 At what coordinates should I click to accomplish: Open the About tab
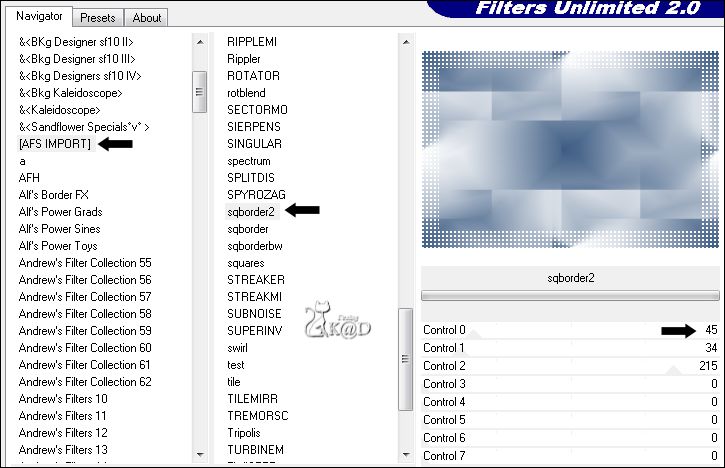click(147, 18)
